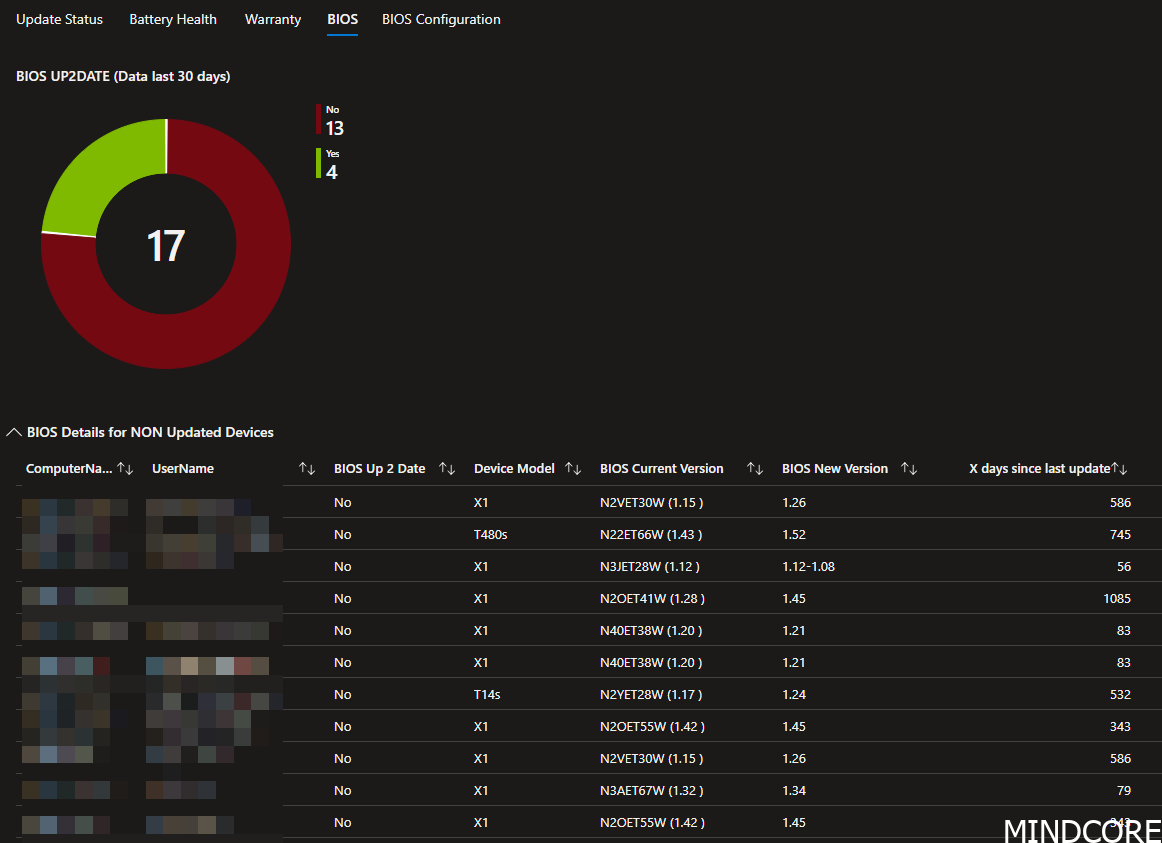This screenshot has height=843, width=1162.
Task: Click new version value 1.24
Action: click(x=794, y=694)
